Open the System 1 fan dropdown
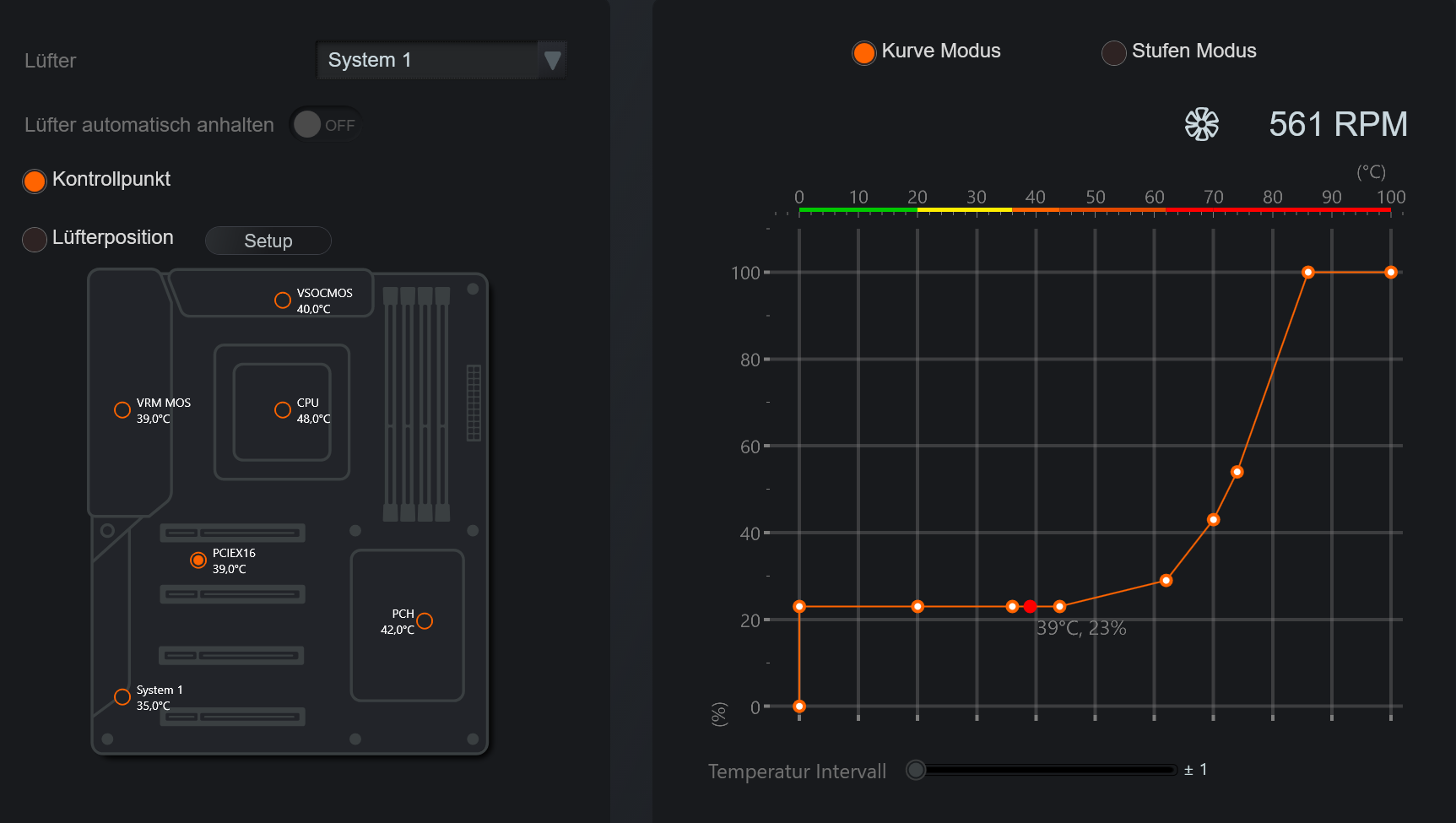This screenshot has width=1456, height=823. click(441, 60)
